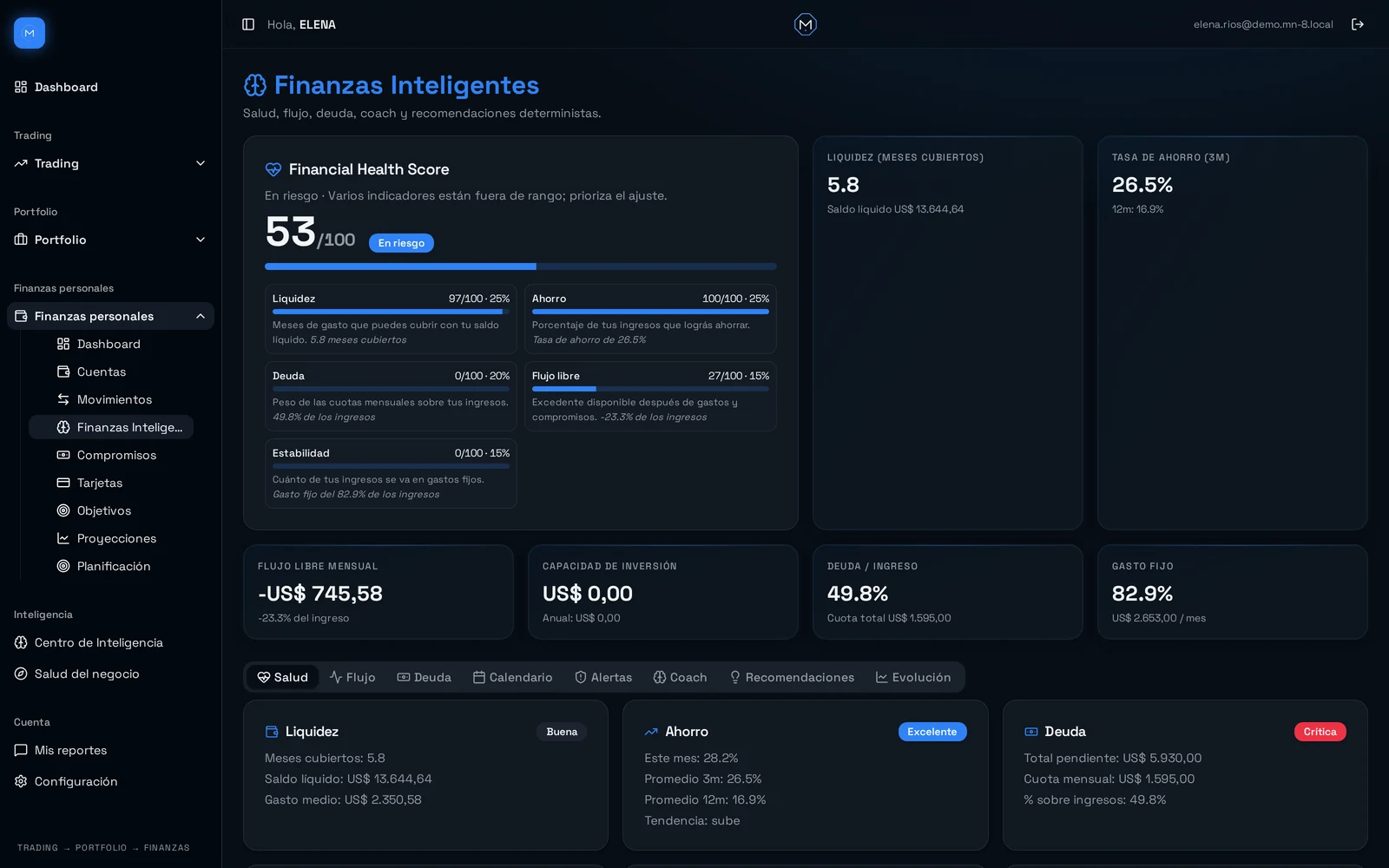Viewport: 1389px width, 868px height.
Task: Click the trending-up icon on Ahorro card
Action: [651, 732]
